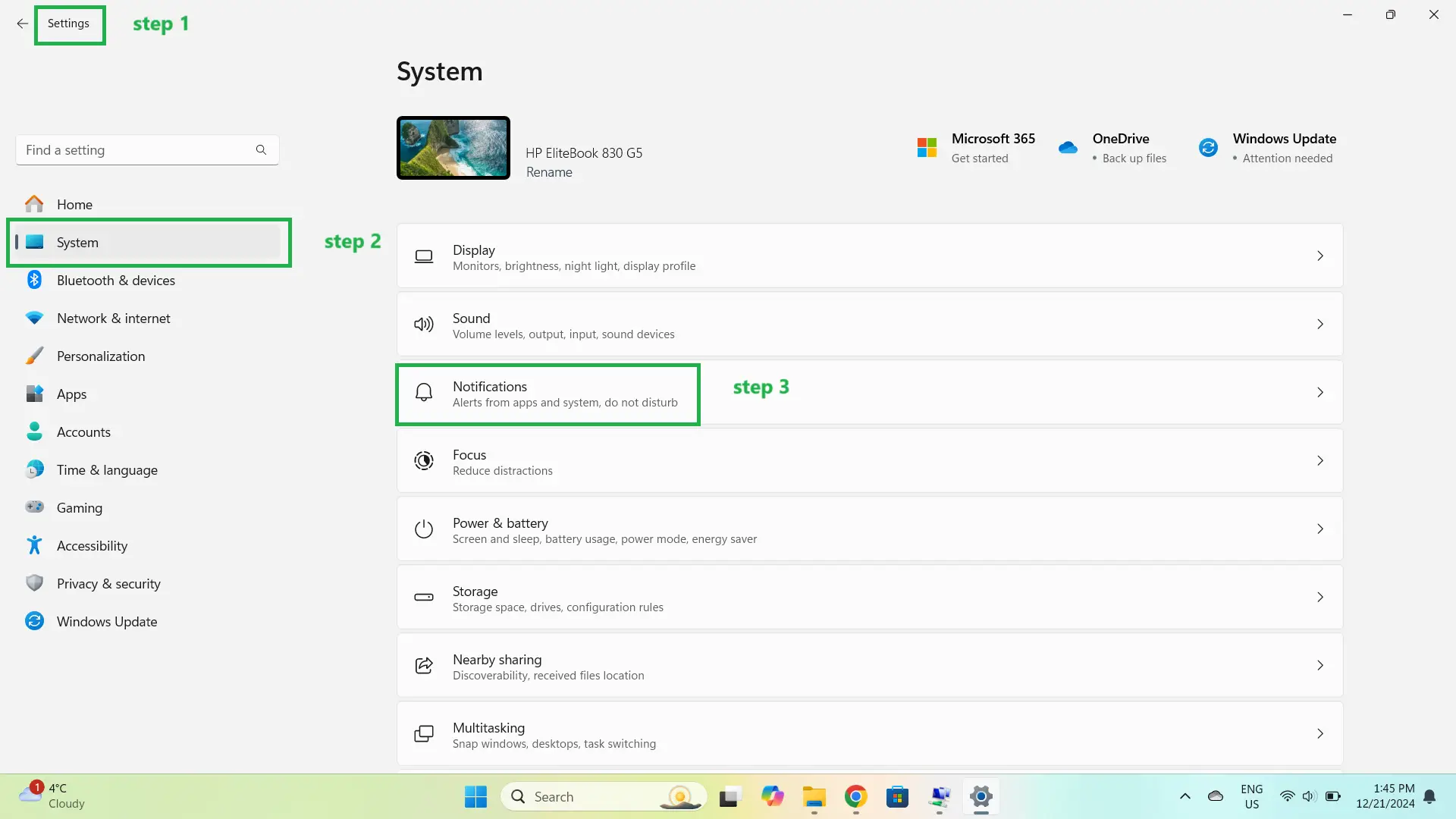Click the bell icon in the Notifications row
Image resolution: width=1456 pixels, height=819 pixels.
[x=424, y=393]
